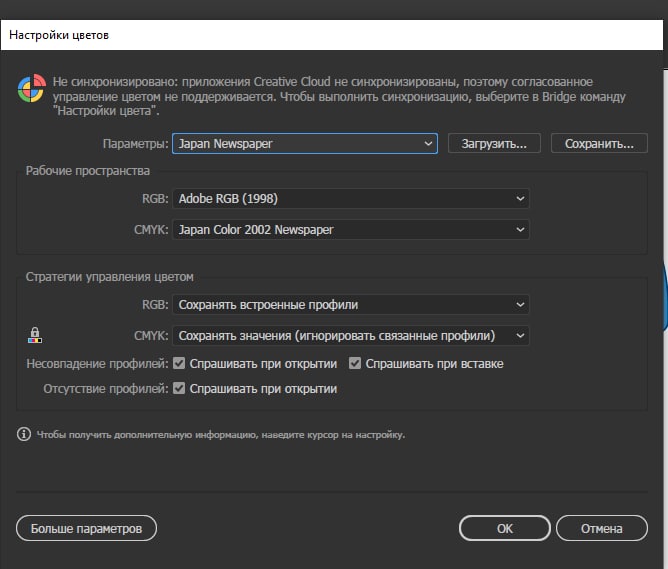
Task: Click the CMYK lock icon near color policies
Action: point(35,335)
